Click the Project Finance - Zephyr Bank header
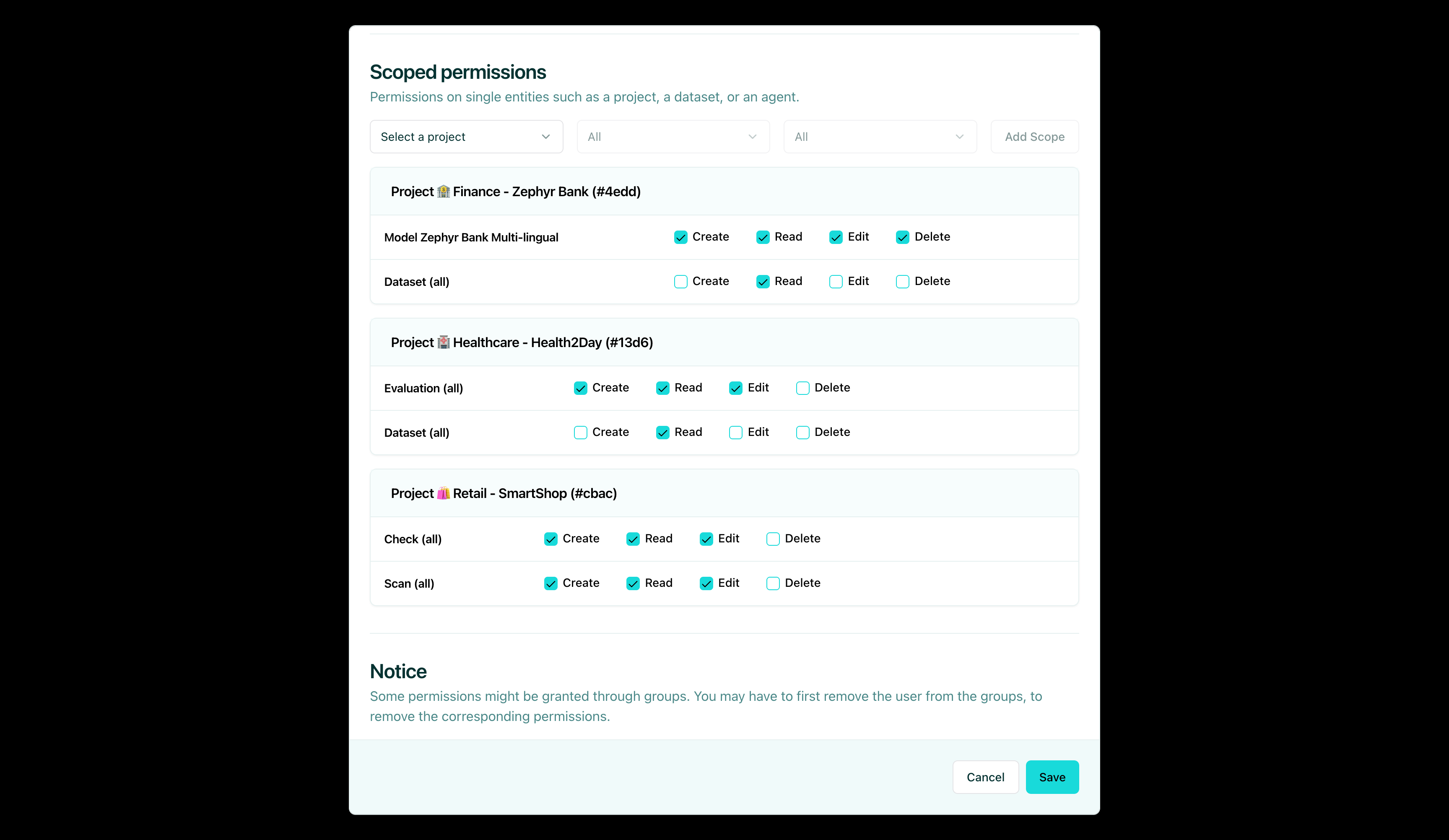1449x840 pixels. pos(516,192)
